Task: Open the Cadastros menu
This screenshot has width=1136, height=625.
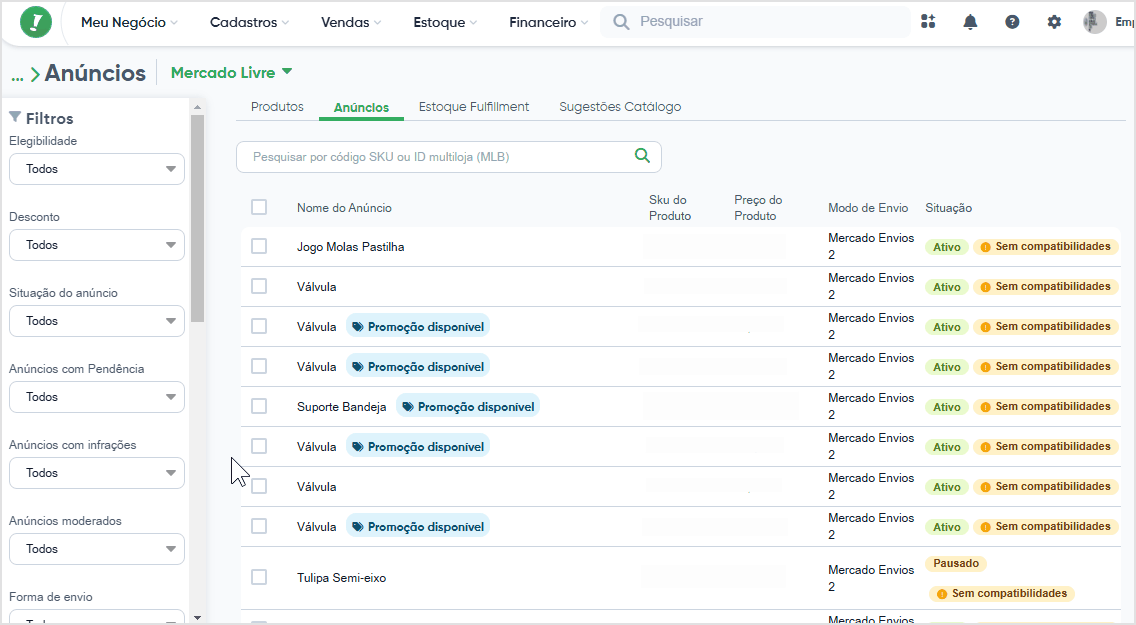Action: (x=249, y=22)
